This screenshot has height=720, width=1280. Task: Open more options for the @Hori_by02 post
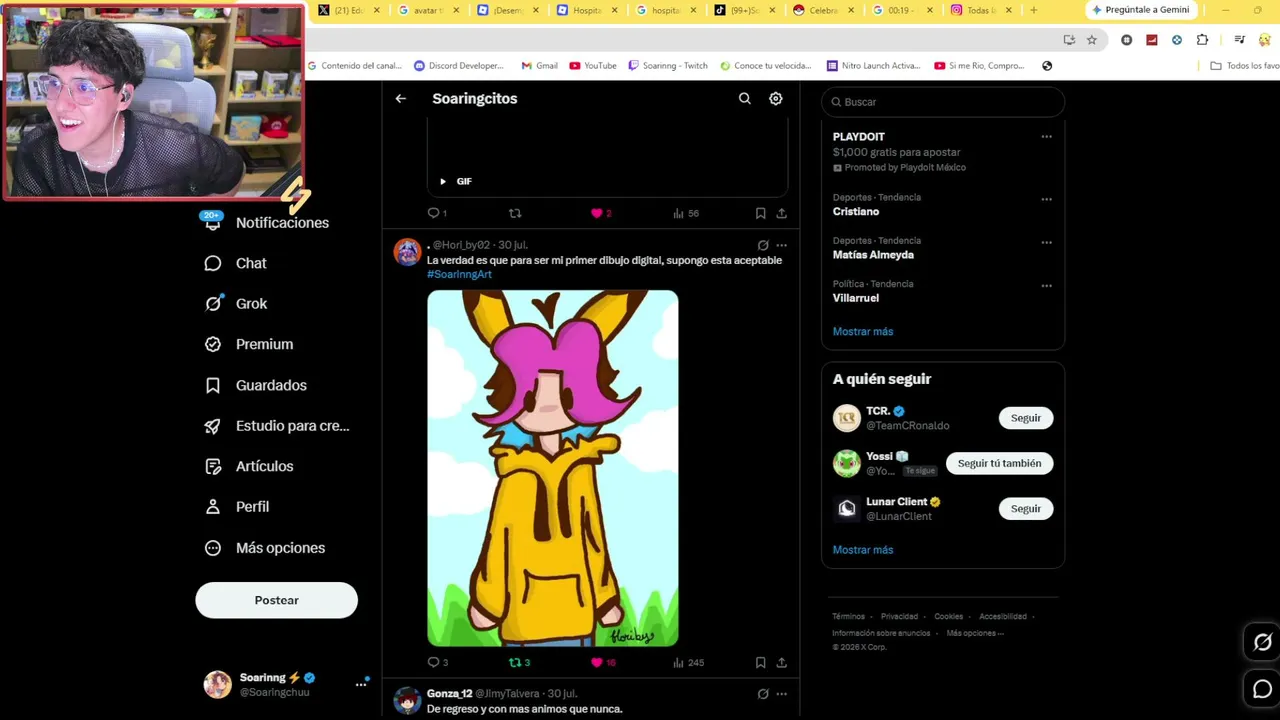782,245
